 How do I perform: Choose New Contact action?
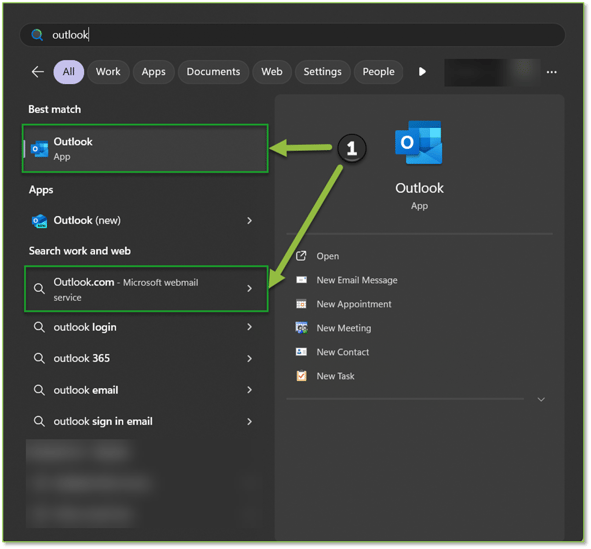[x=343, y=352]
